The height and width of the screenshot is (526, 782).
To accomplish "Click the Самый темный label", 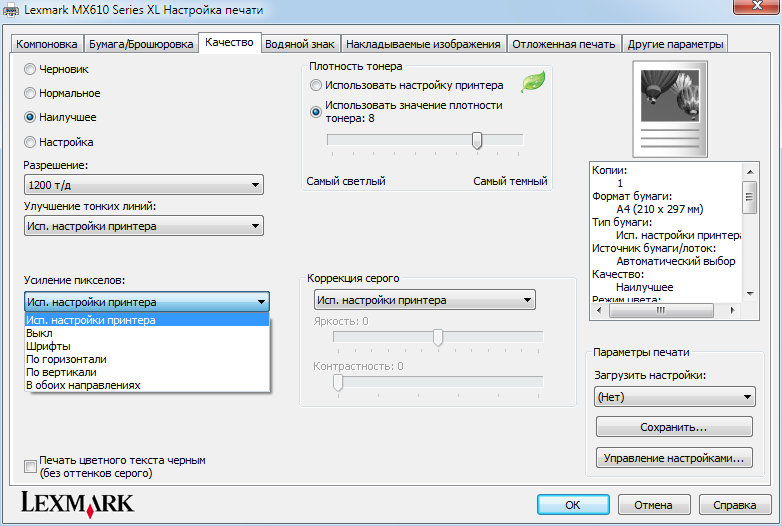I will click(510, 181).
